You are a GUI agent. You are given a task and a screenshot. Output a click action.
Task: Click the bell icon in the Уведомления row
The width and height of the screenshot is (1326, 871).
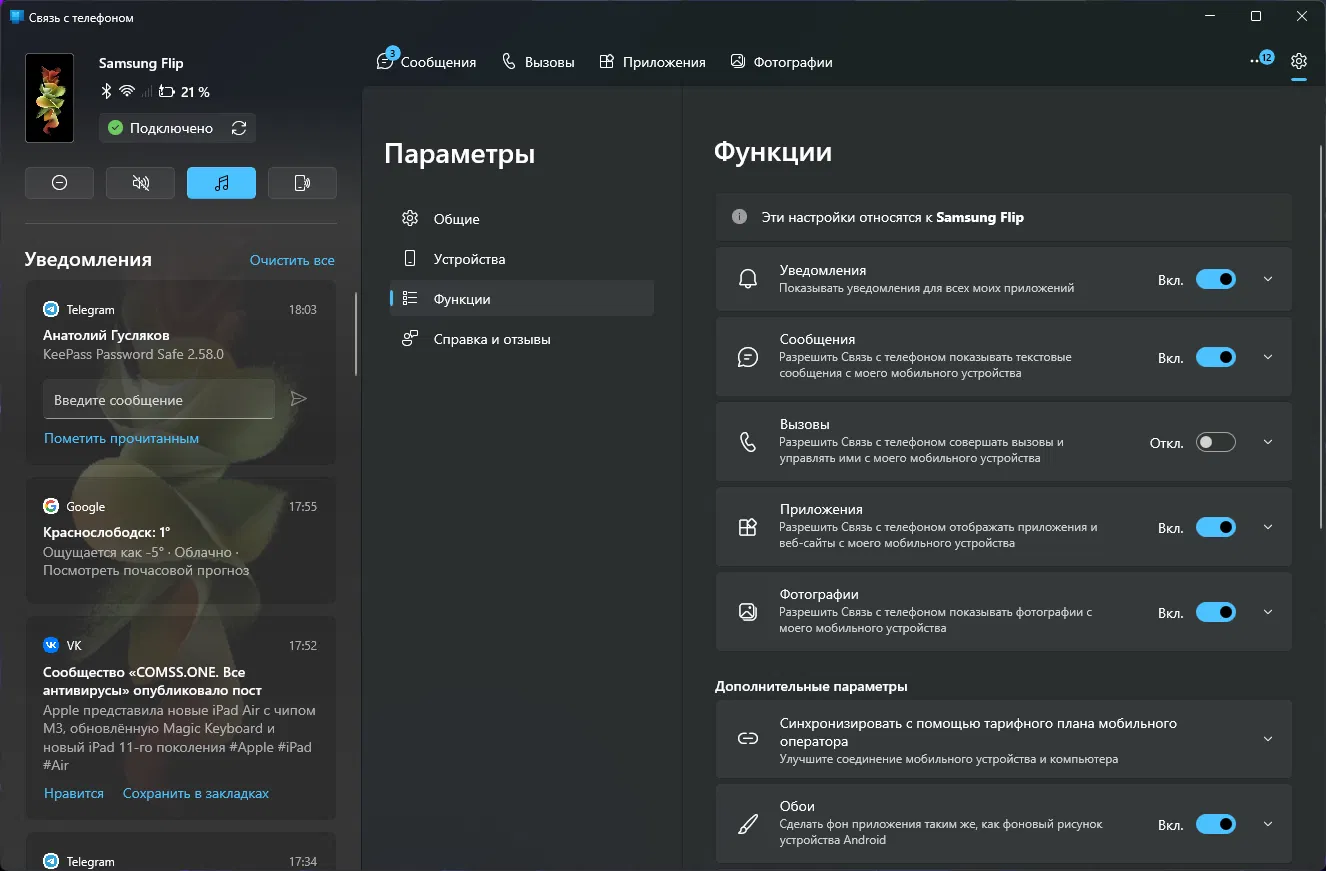click(747, 279)
